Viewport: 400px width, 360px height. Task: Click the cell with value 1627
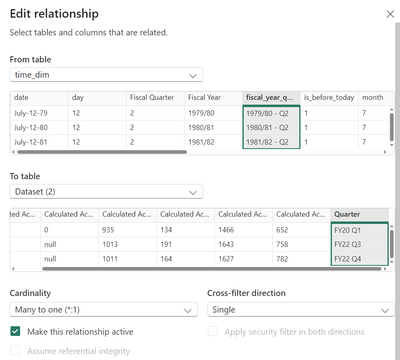(243, 259)
